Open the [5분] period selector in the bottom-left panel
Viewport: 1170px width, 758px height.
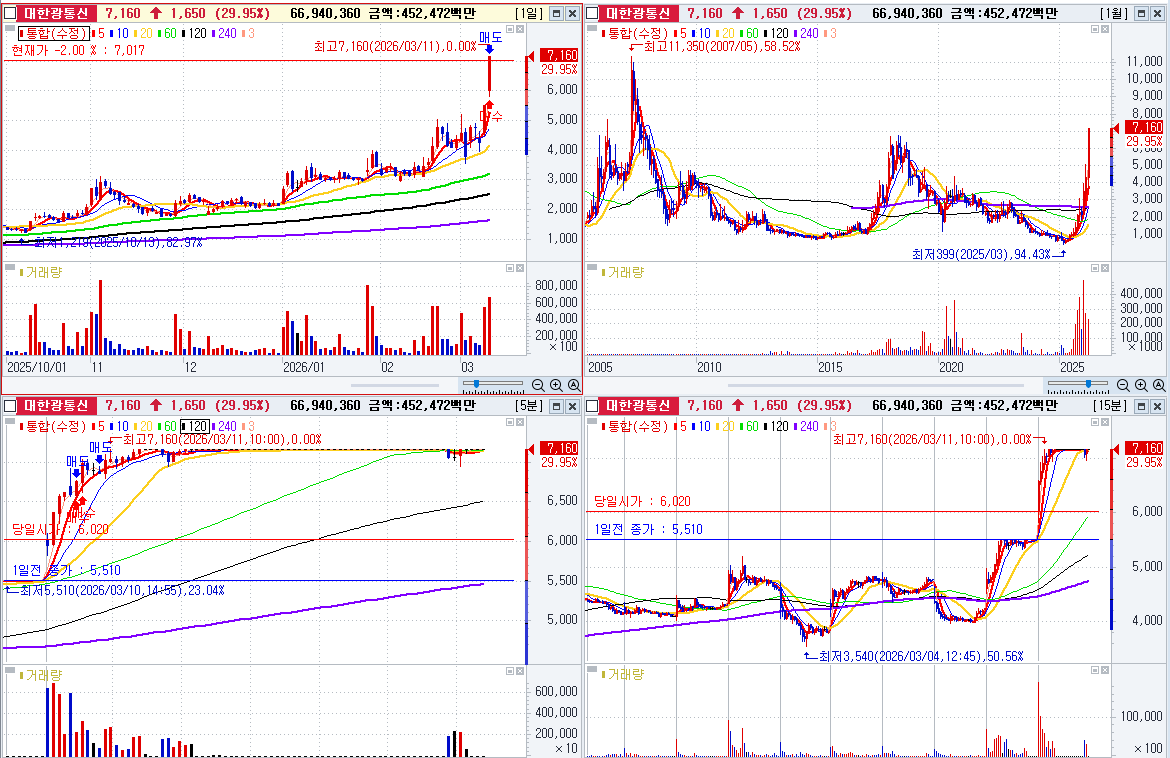(529, 406)
